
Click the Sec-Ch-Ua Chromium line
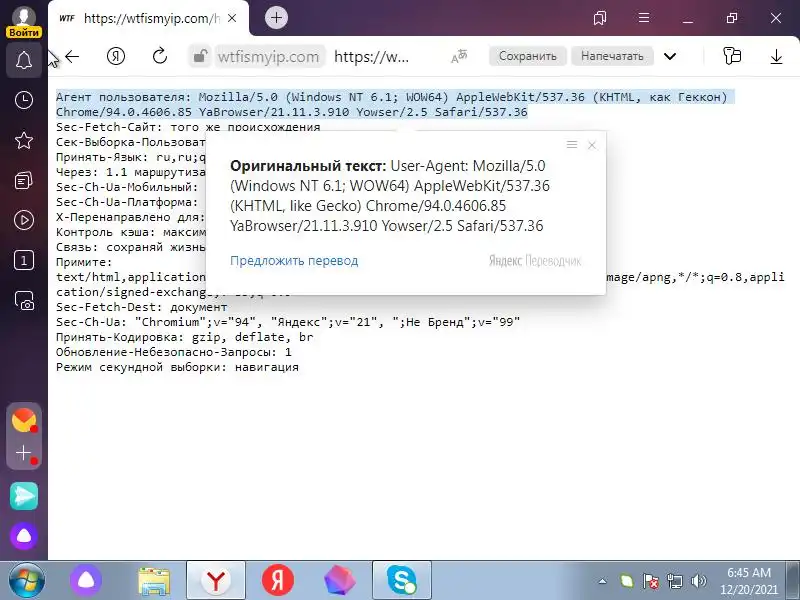tap(288, 322)
